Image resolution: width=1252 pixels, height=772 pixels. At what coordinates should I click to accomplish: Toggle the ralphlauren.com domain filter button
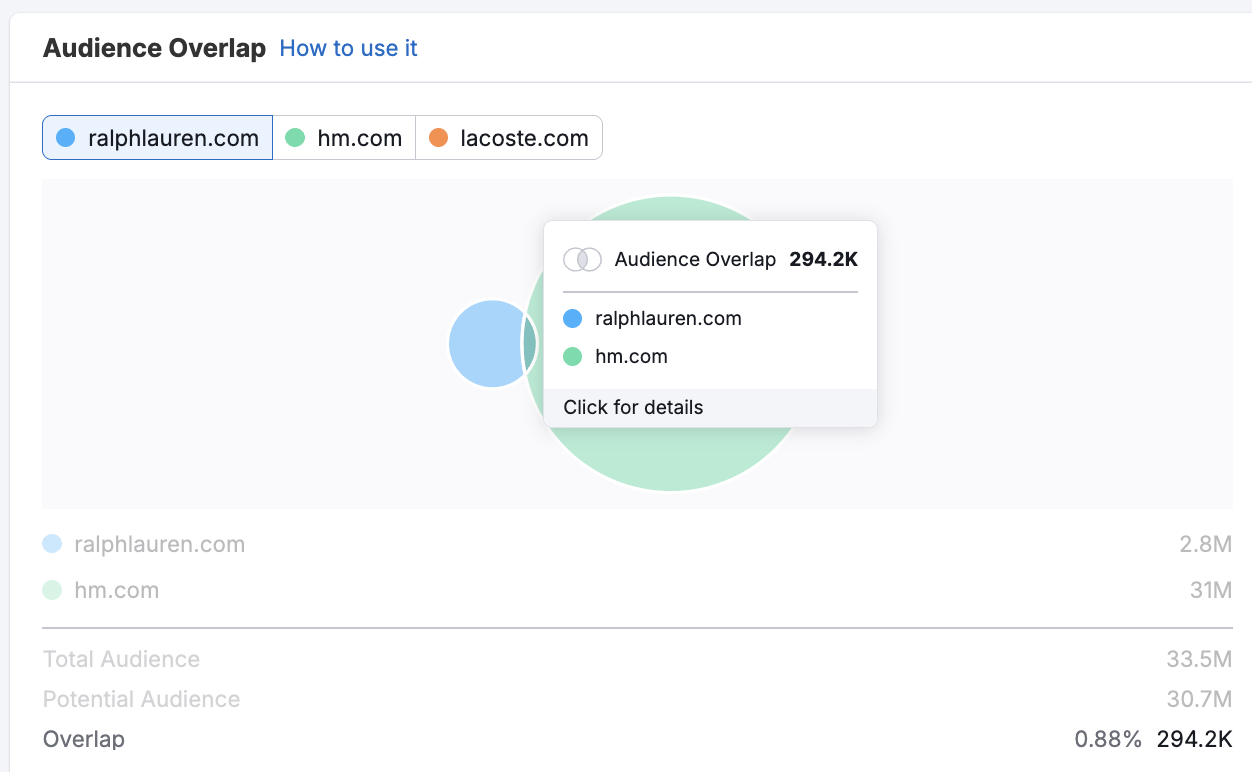(x=157, y=138)
